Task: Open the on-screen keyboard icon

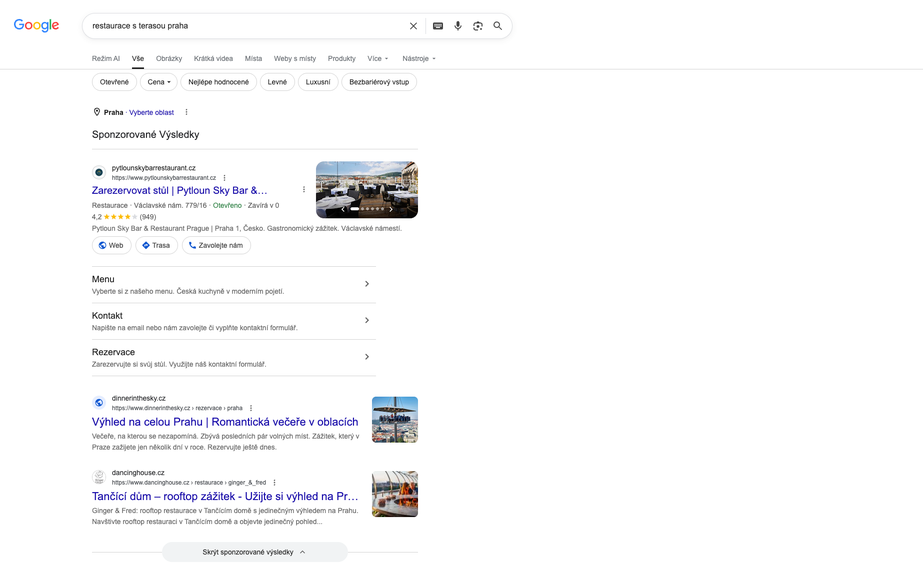Action: [x=438, y=26]
